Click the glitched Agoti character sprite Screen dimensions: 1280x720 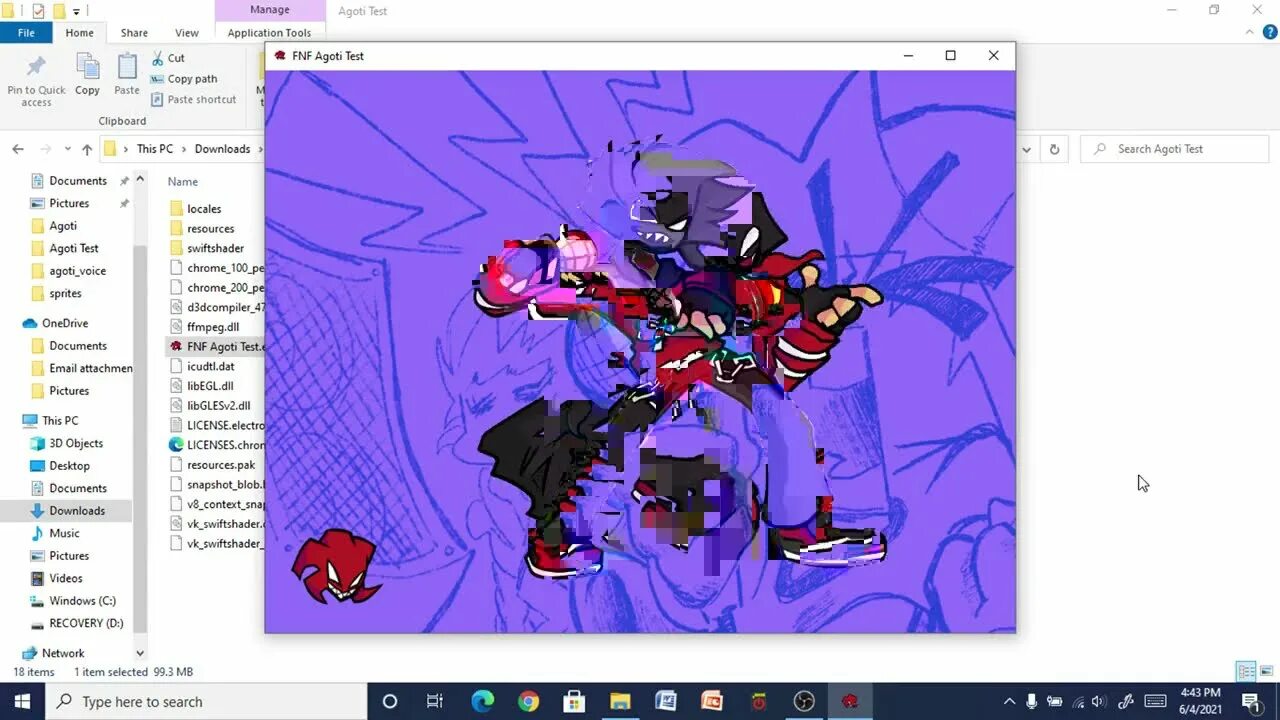[x=680, y=360]
